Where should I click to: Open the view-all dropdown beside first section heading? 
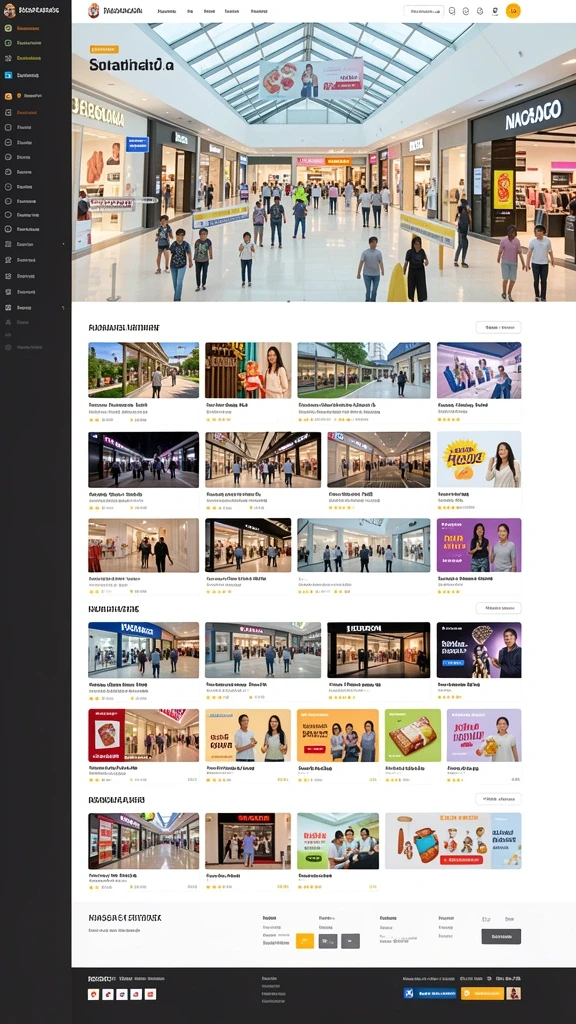coord(498,327)
